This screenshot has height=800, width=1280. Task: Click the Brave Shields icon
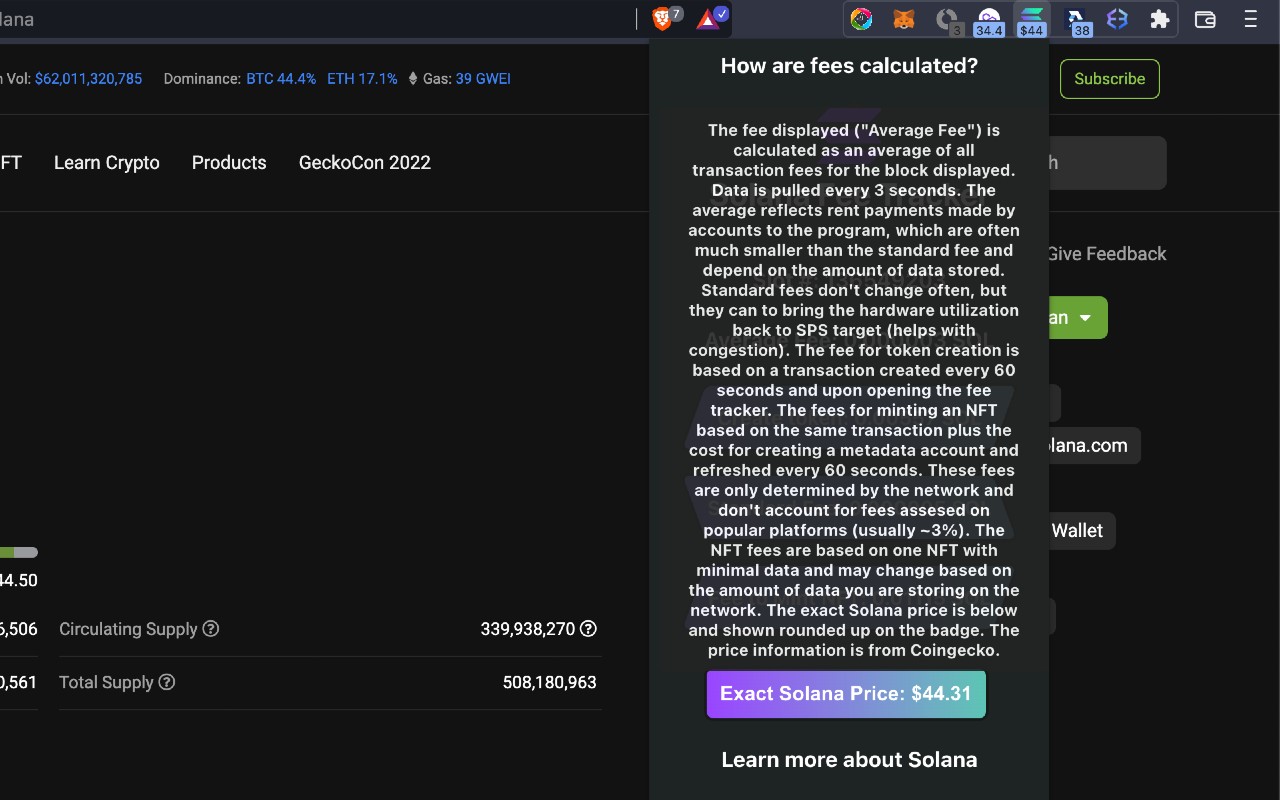coord(662,18)
